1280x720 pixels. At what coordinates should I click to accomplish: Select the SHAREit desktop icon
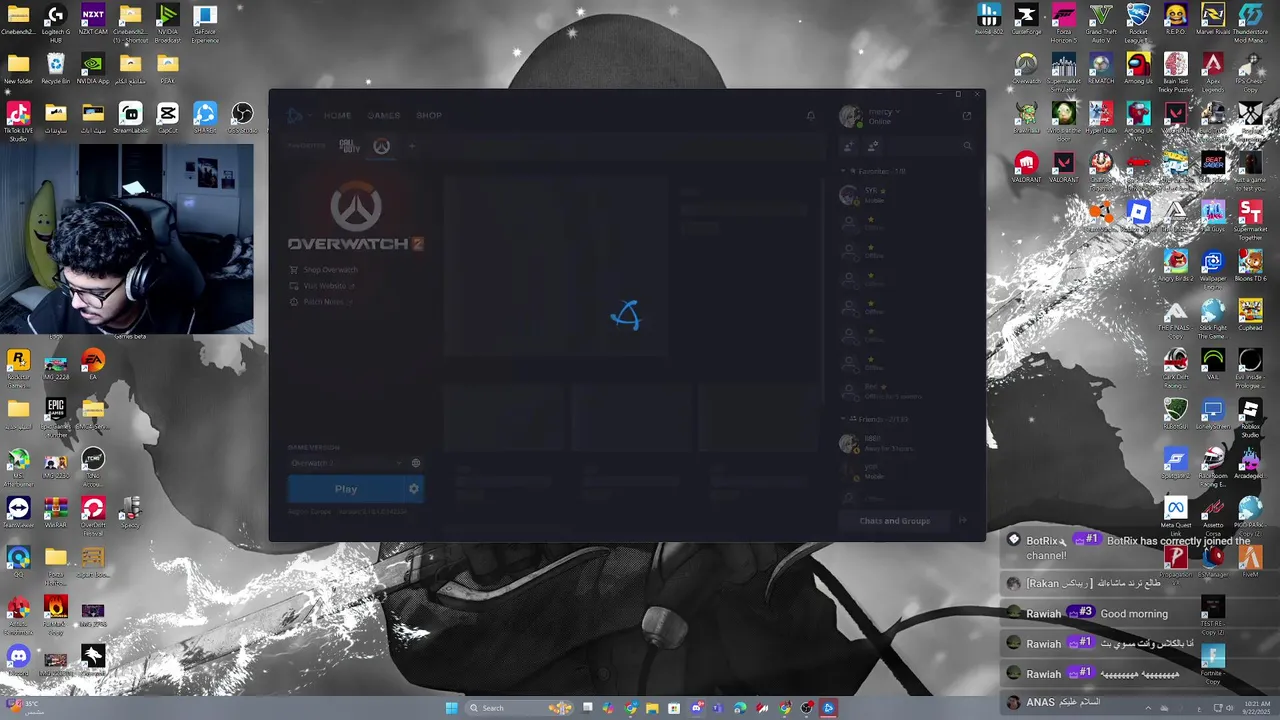(205, 118)
